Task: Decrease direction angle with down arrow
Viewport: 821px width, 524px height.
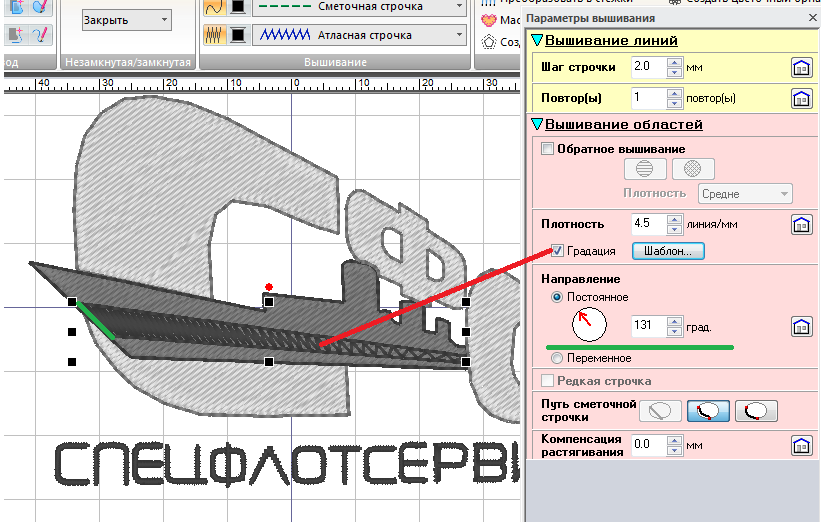Action: click(674, 332)
